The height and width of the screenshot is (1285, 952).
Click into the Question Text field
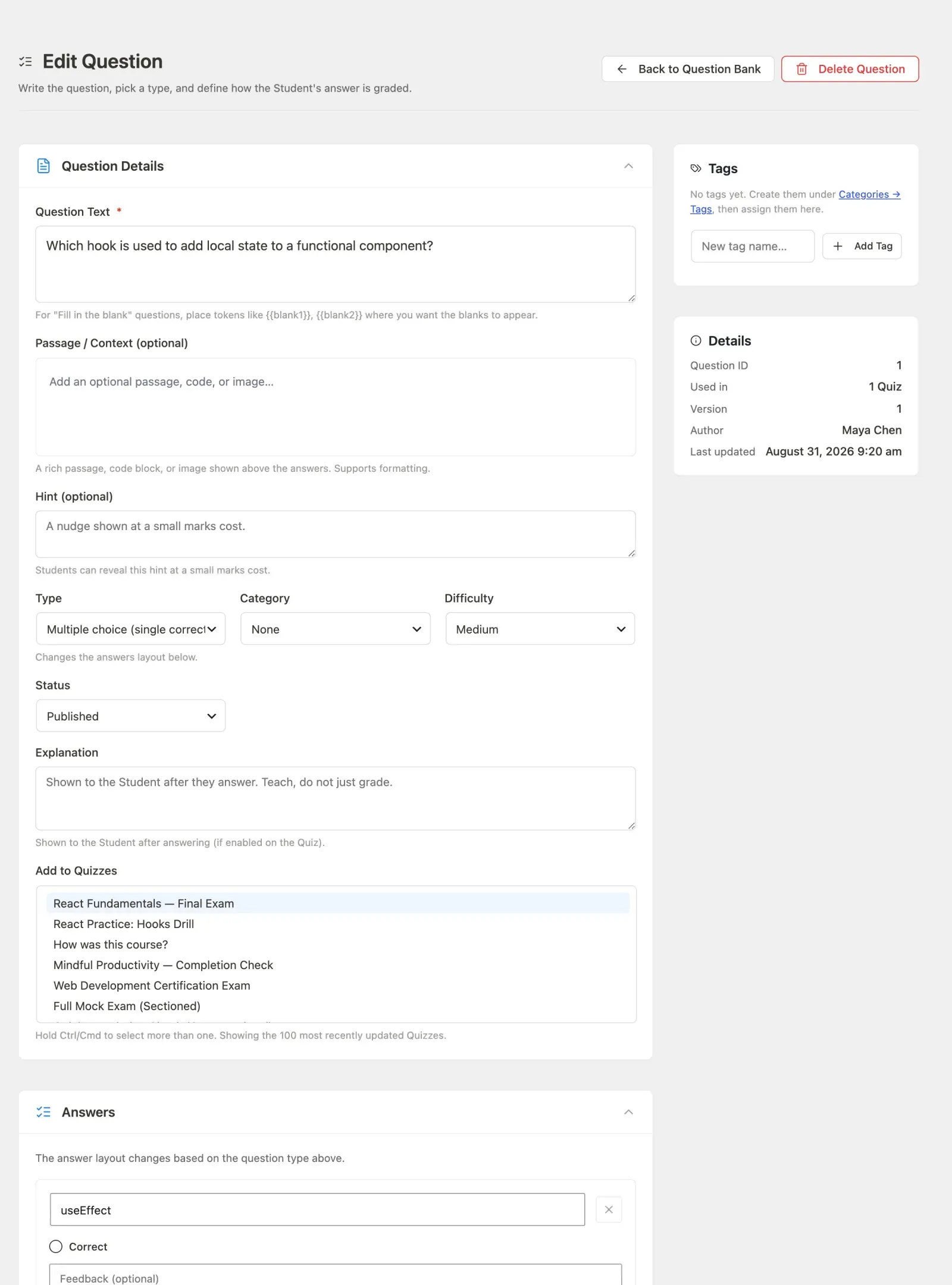click(x=336, y=264)
